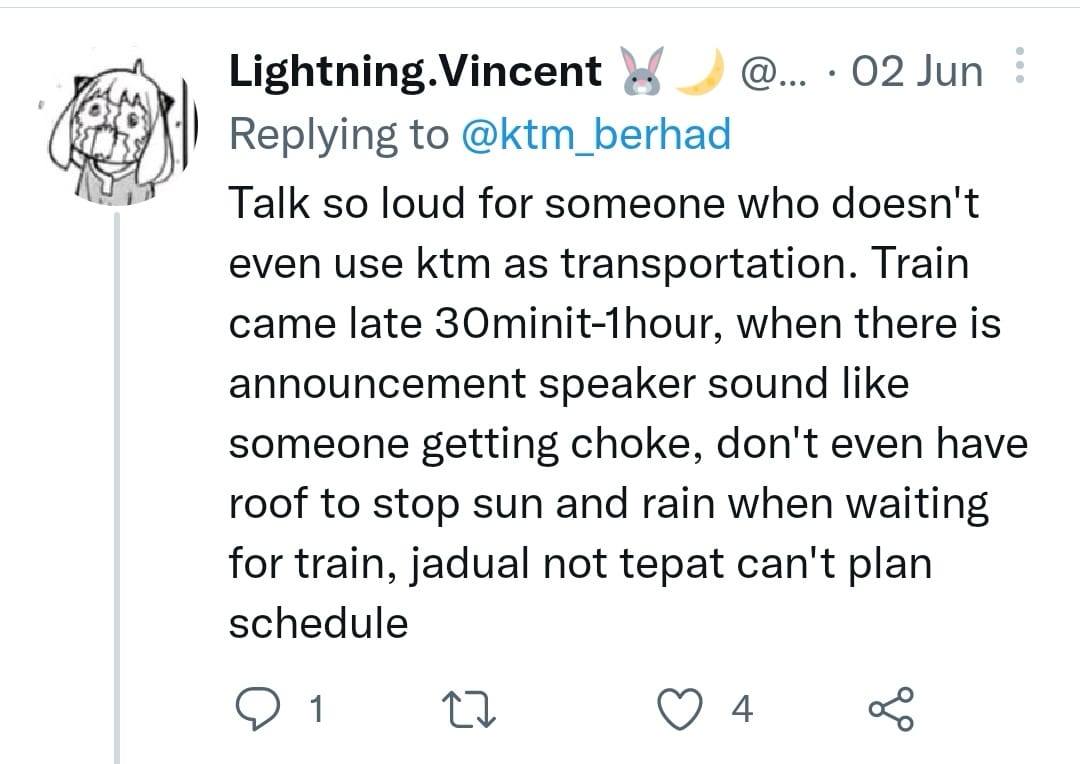Open the share icon on the tweet

[891, 709]
